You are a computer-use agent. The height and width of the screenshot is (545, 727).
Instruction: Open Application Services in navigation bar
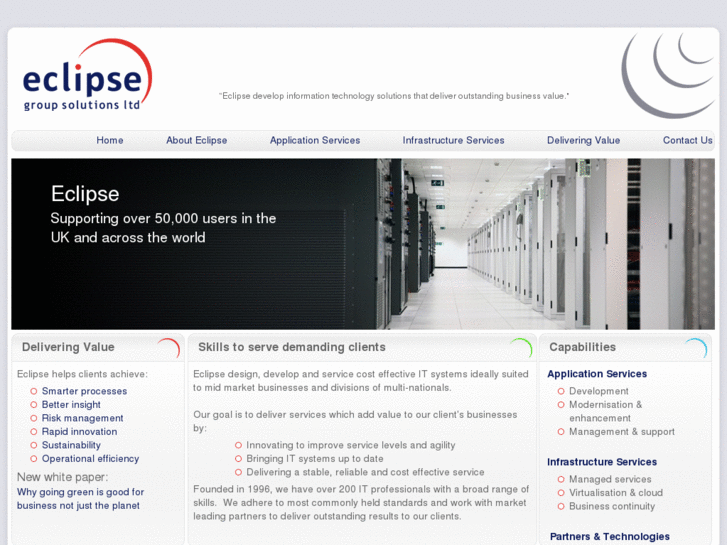tap(315, 140)
